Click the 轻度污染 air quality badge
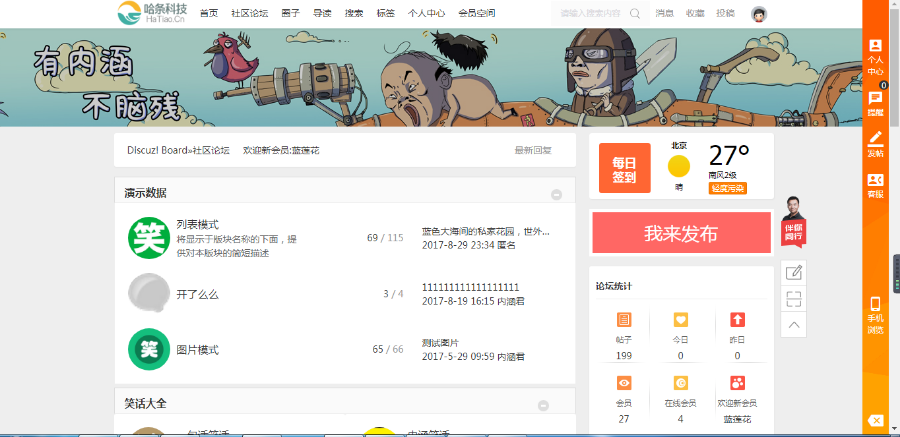Image resolution: width=900 pixels, height=437 pixels. 727,188
